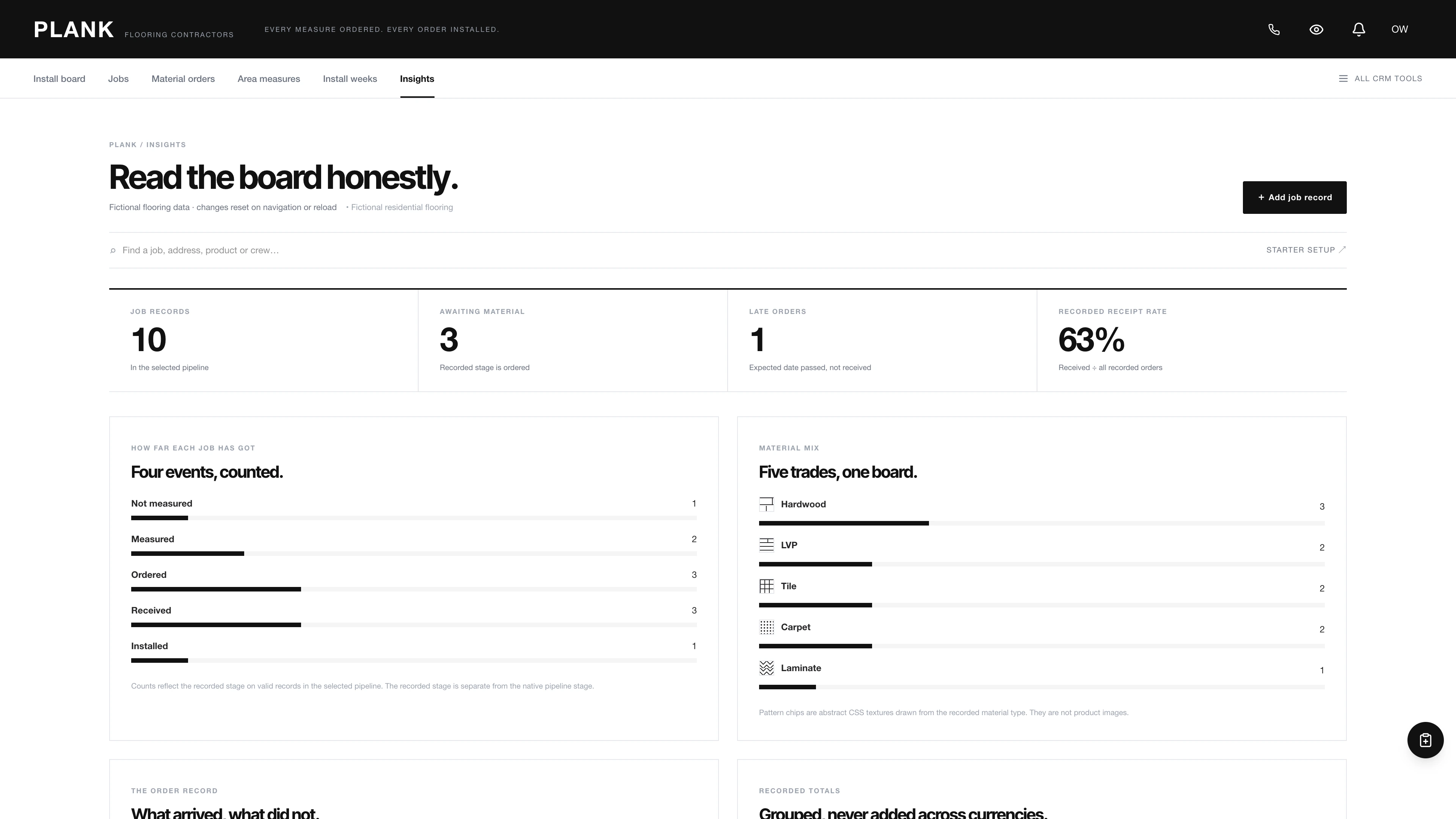This screenshot has height=819, width=1456.
Task: Select the Install weeks tab
Action: coord(350,78)
